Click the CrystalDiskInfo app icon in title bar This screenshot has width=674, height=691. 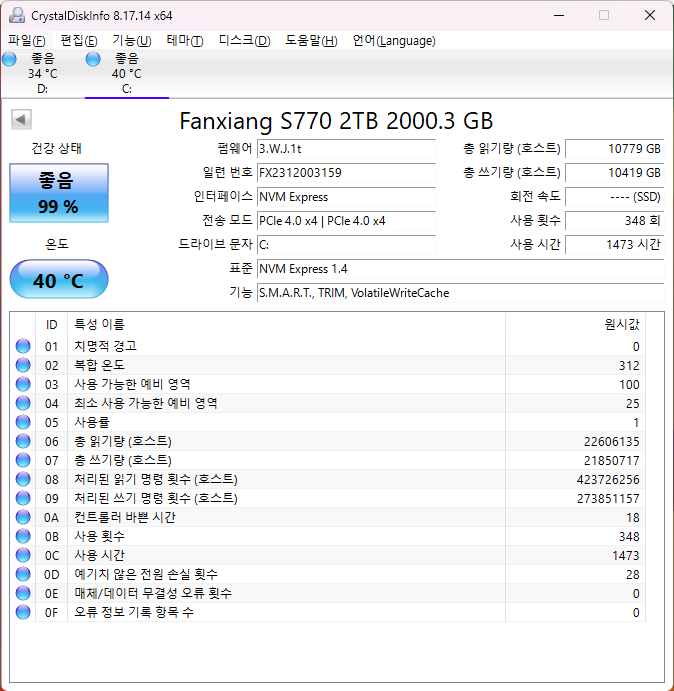click(17, 15)
